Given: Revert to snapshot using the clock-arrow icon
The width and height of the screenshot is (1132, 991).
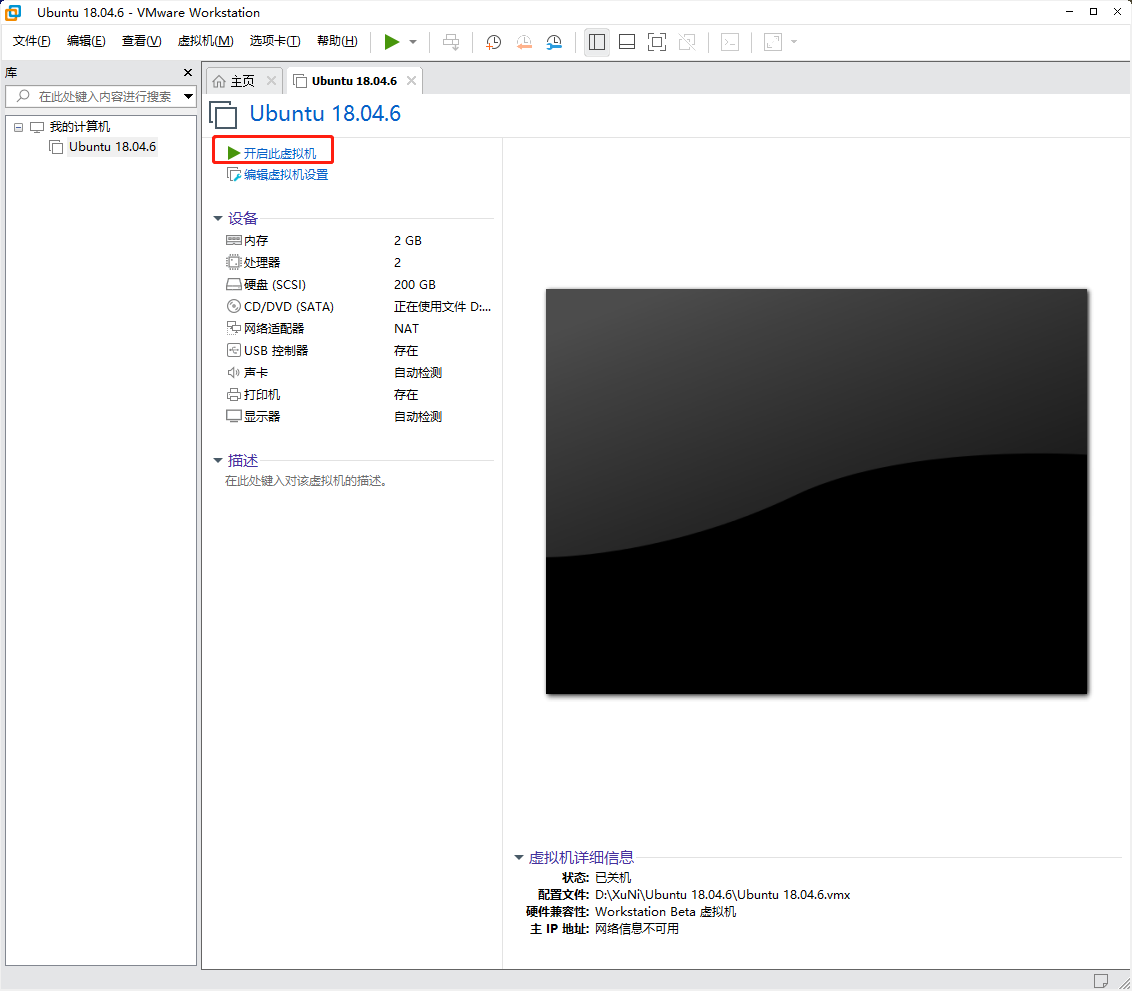Looking at the screenshot, I should click(524, 42).
